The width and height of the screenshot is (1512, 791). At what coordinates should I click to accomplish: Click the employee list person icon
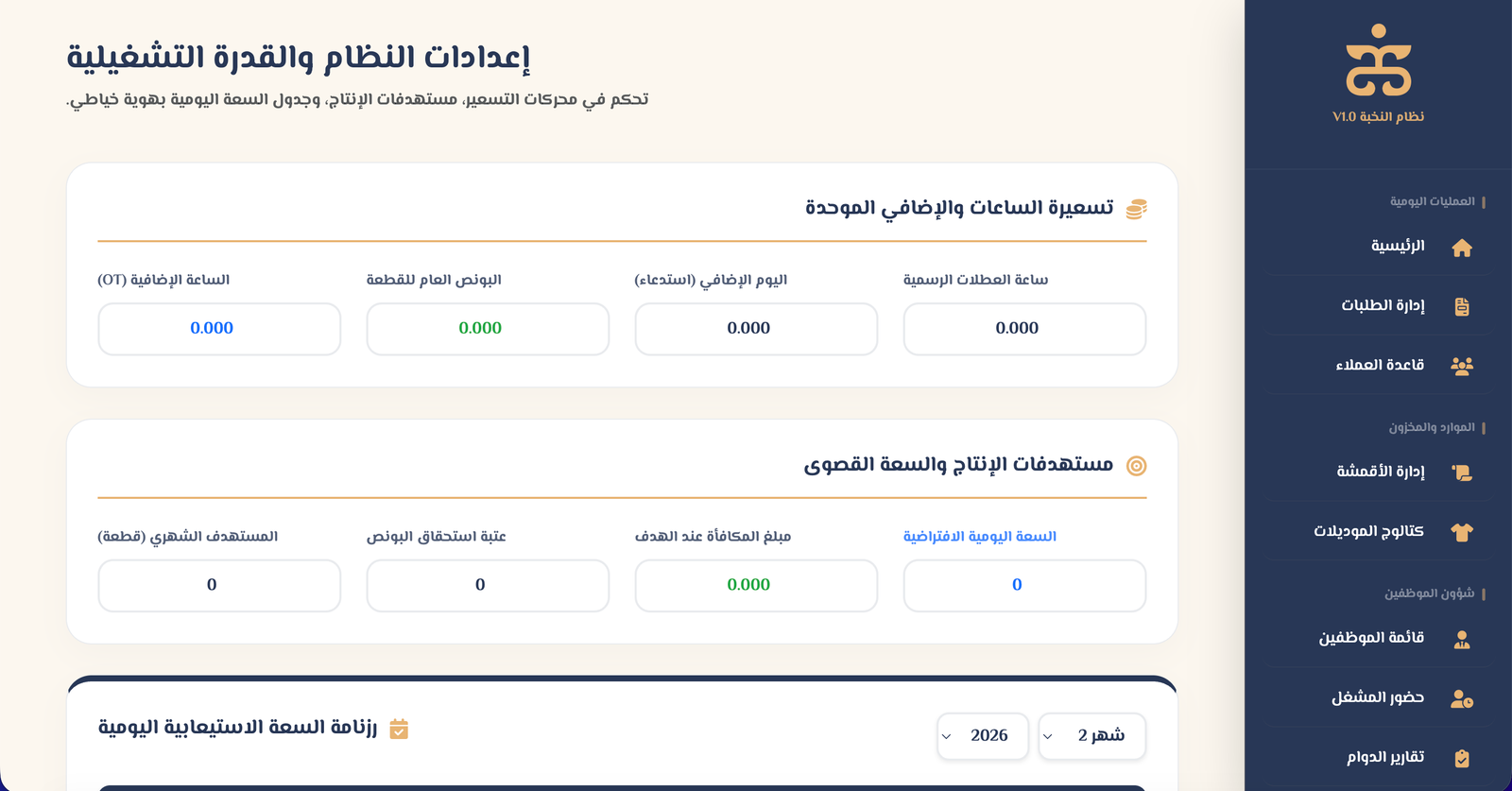click(x=1462, y=640)
